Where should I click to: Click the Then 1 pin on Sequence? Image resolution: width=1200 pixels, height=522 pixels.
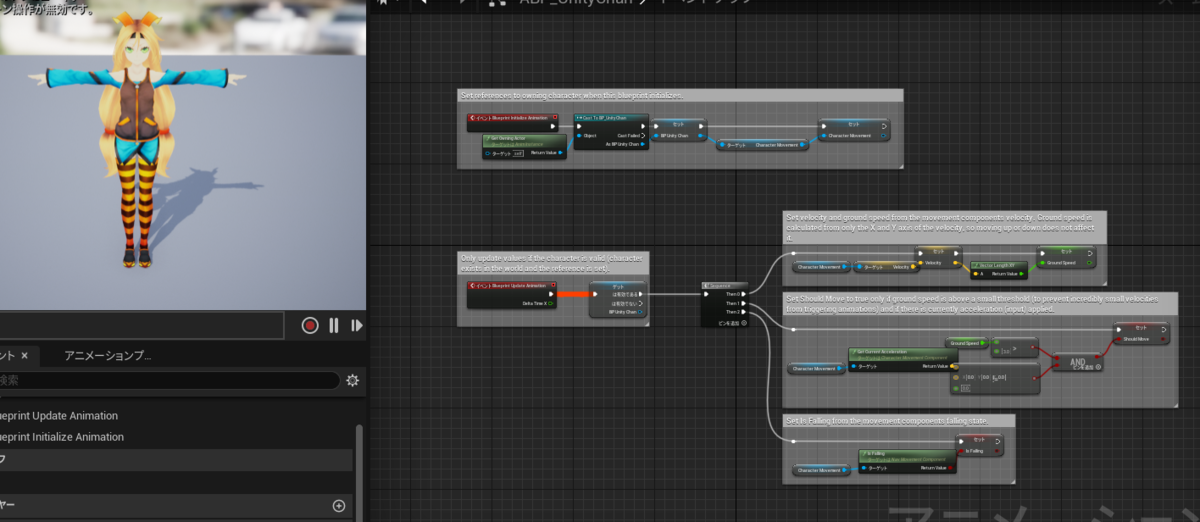pyautogui.click(x=743, y=303)
